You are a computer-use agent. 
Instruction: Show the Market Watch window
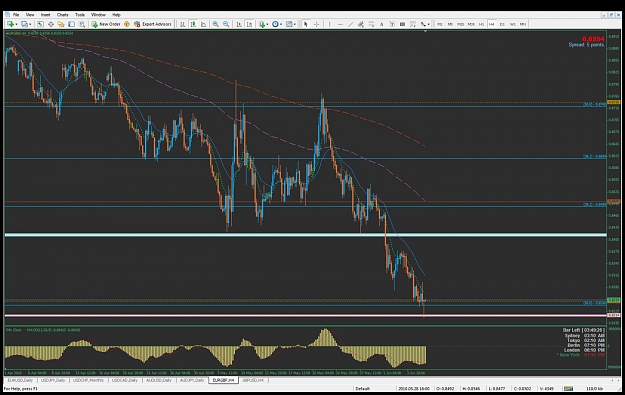tap(40, 24)
